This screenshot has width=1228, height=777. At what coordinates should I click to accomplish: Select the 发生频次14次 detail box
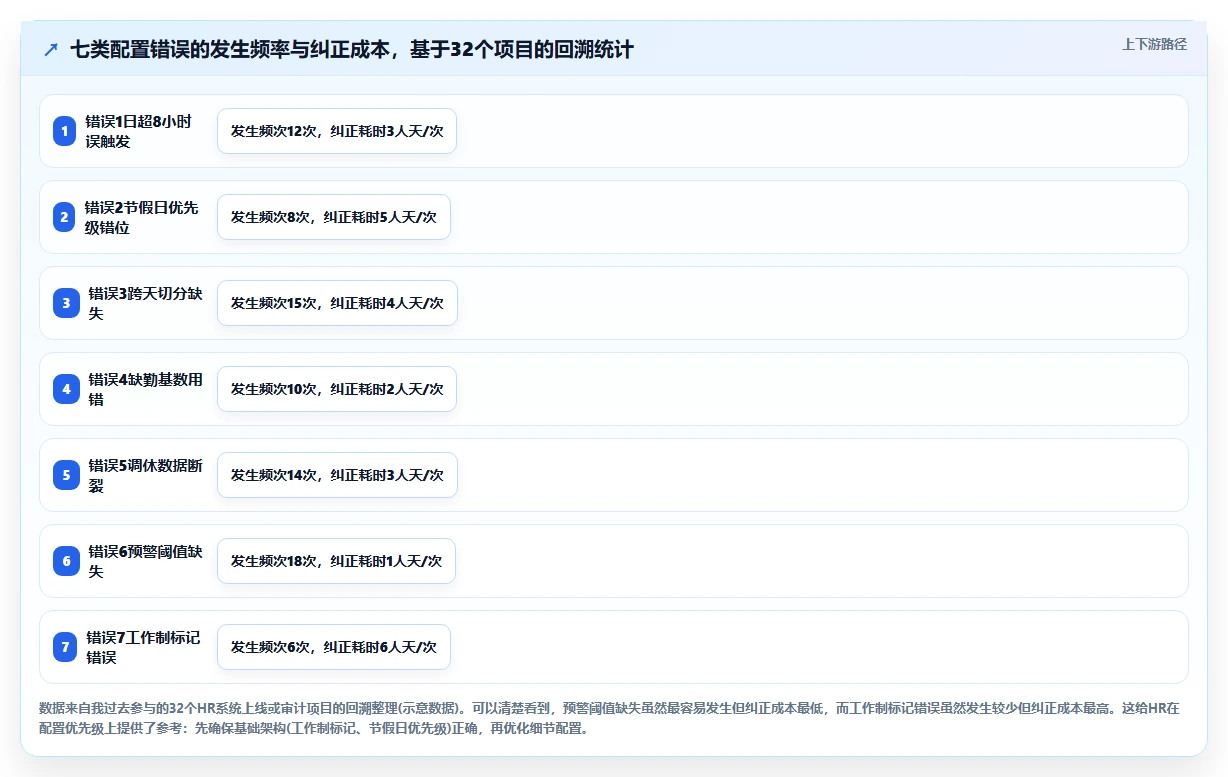click(337, 475)
